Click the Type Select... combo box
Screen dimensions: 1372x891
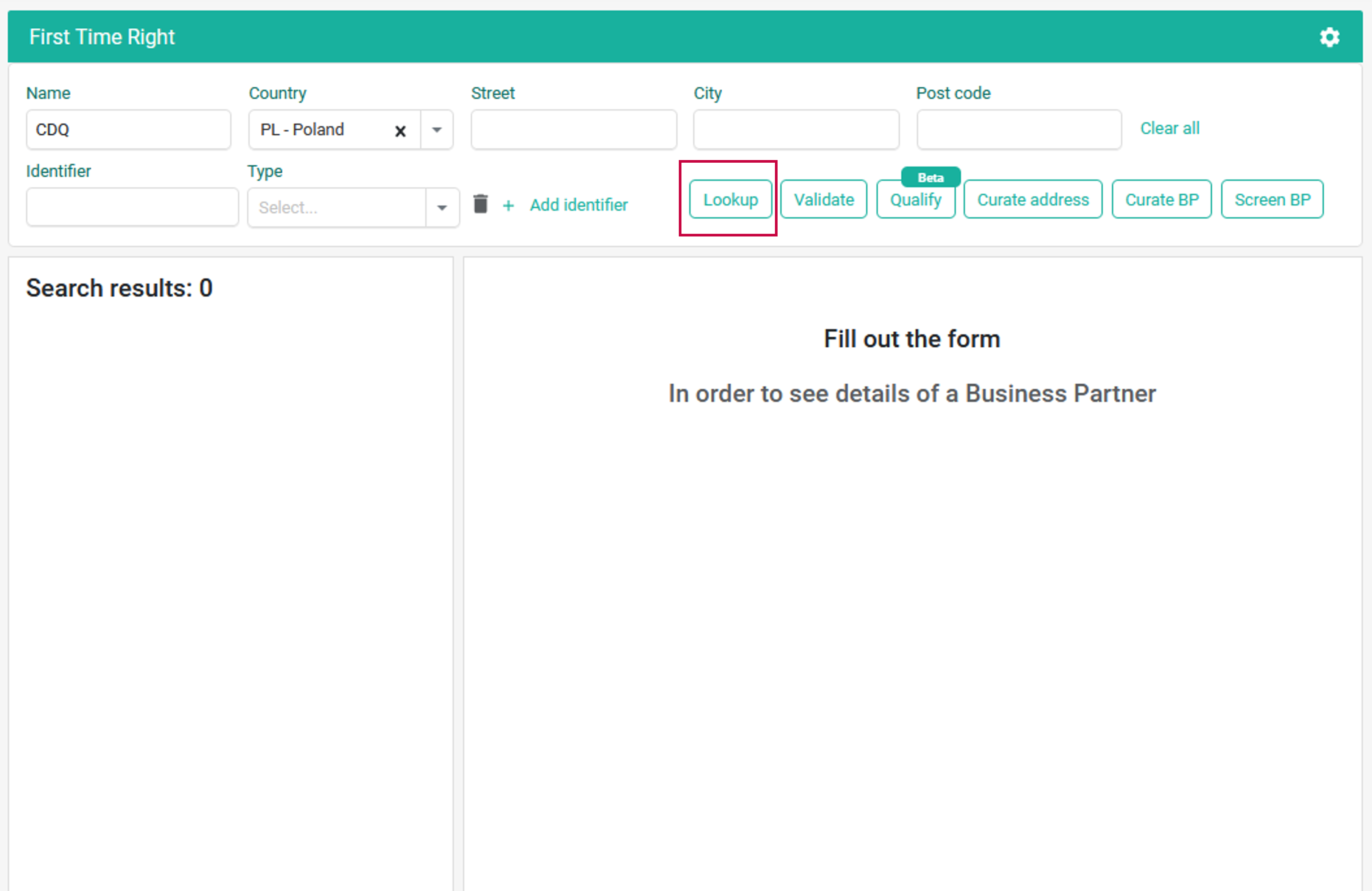pos(353,207)
